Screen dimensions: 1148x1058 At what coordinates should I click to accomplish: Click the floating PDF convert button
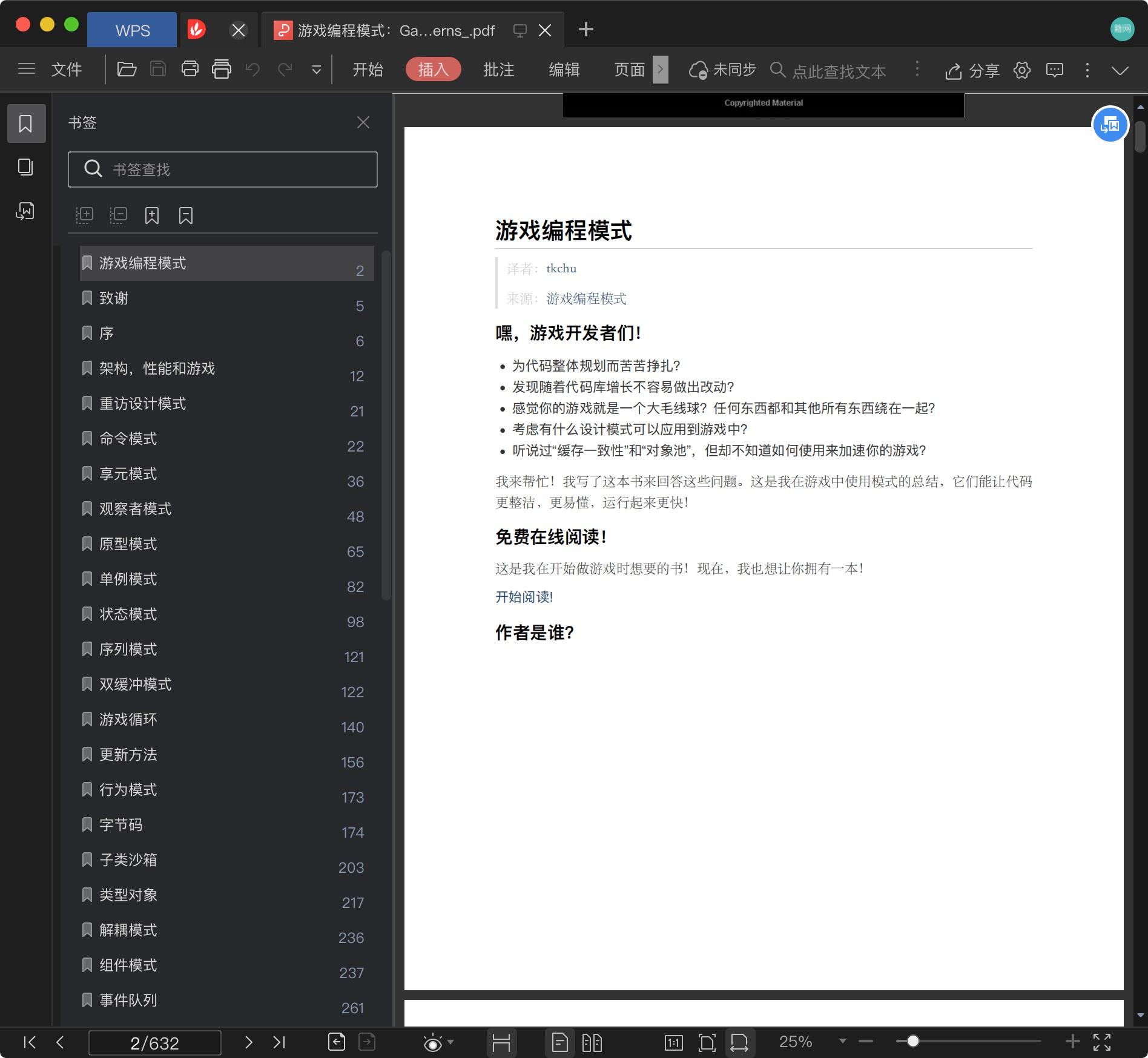tap(1110, 125)
